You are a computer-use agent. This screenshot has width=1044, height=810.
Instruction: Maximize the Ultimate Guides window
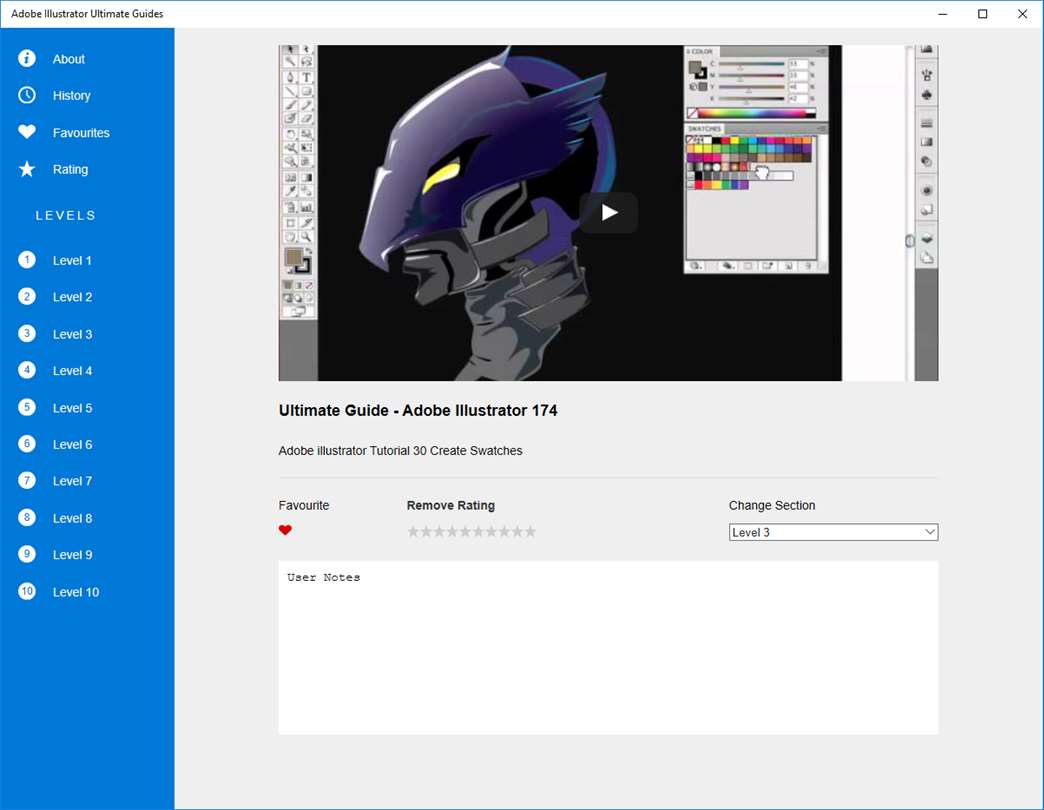coord(982,14)
